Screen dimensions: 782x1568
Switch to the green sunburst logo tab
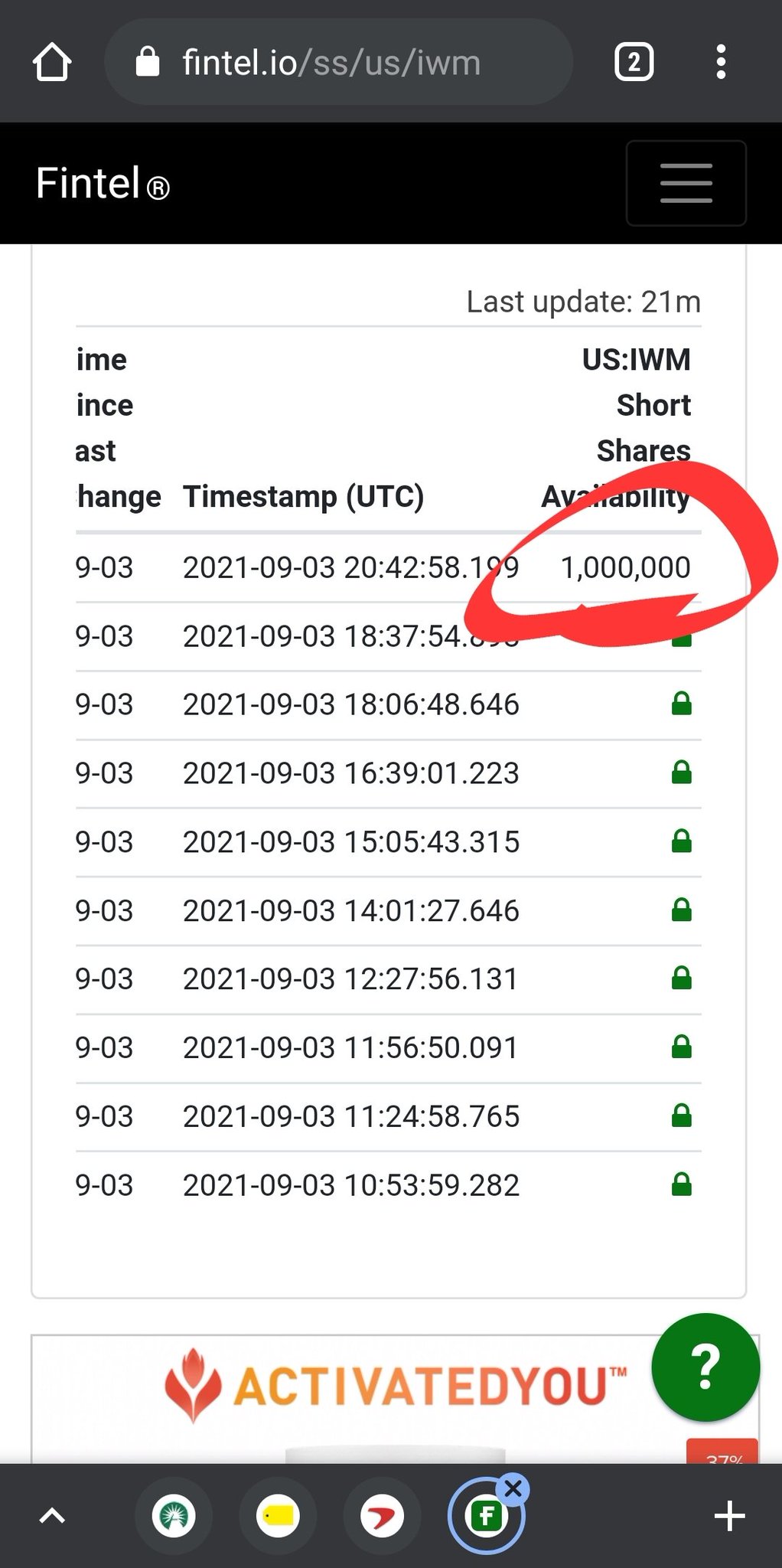click(174, 1516)
